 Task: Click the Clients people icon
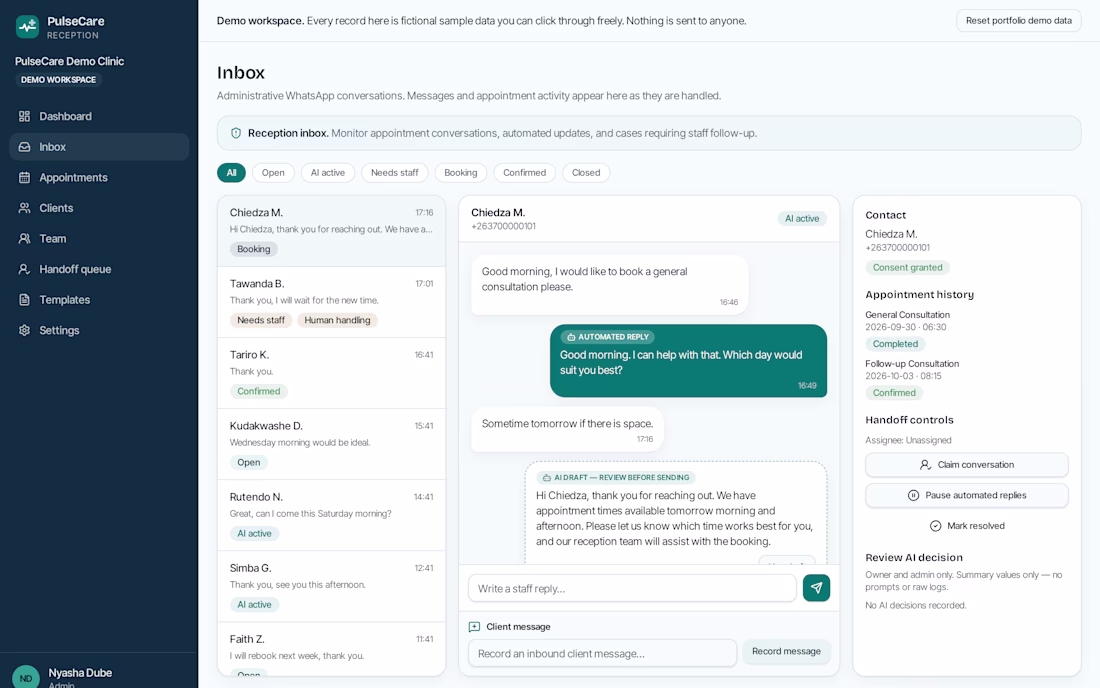pos(25,208)
